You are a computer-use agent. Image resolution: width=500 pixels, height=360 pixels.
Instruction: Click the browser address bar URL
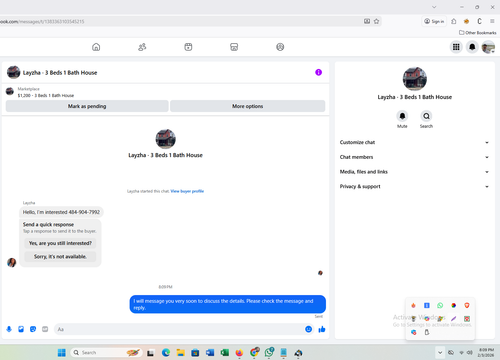(43, 22)
